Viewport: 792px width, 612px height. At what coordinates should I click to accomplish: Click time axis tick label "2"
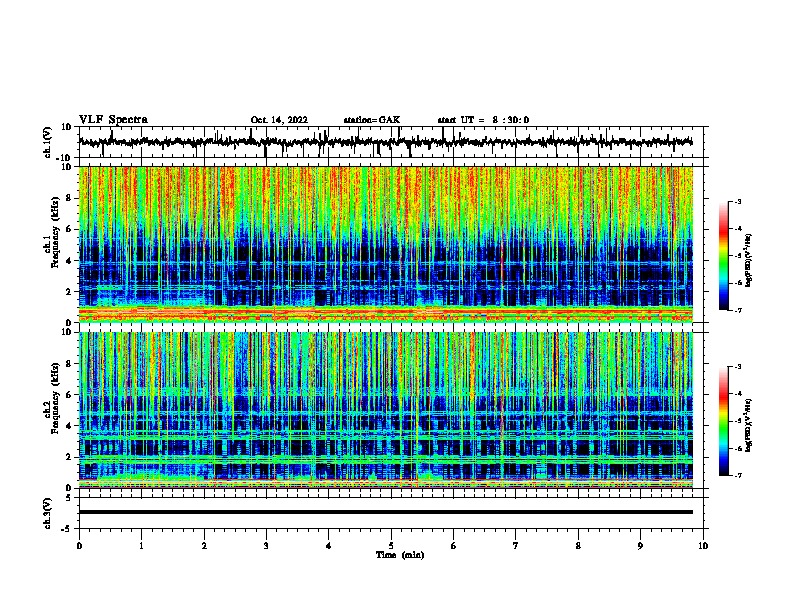pos(204,546)
